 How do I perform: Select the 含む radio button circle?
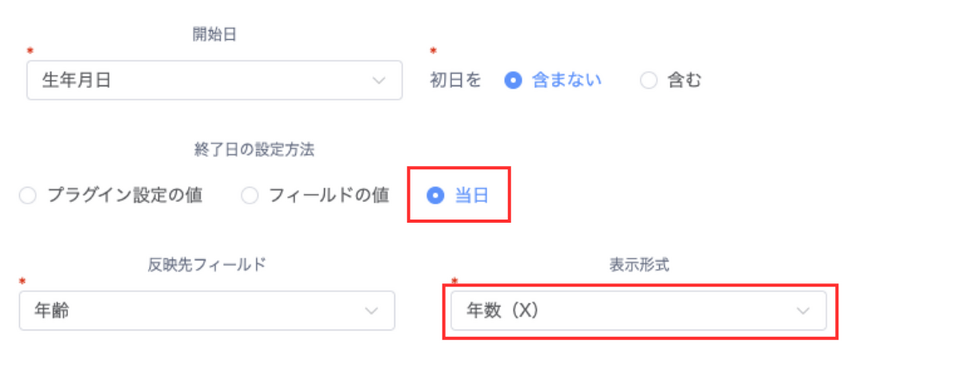point(648,80)
